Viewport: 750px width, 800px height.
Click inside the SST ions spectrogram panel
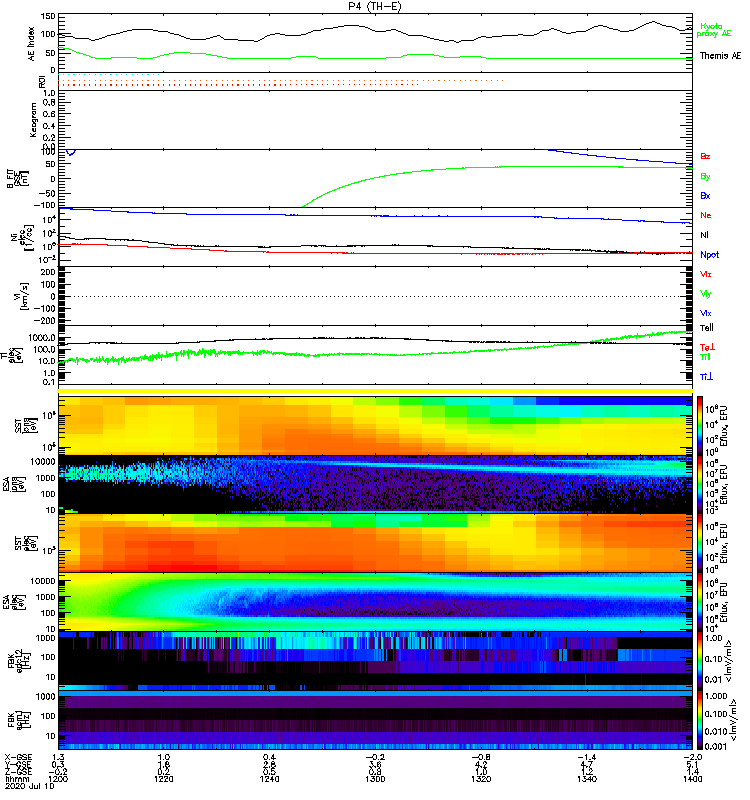[376, 426]
